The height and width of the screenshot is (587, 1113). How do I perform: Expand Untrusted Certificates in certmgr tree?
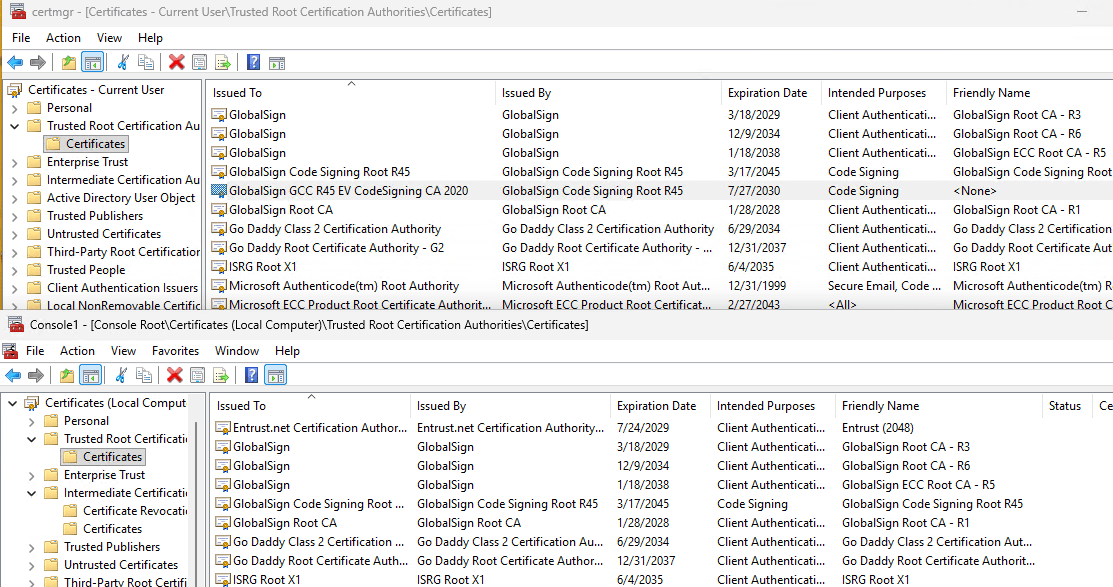point(15,234)
